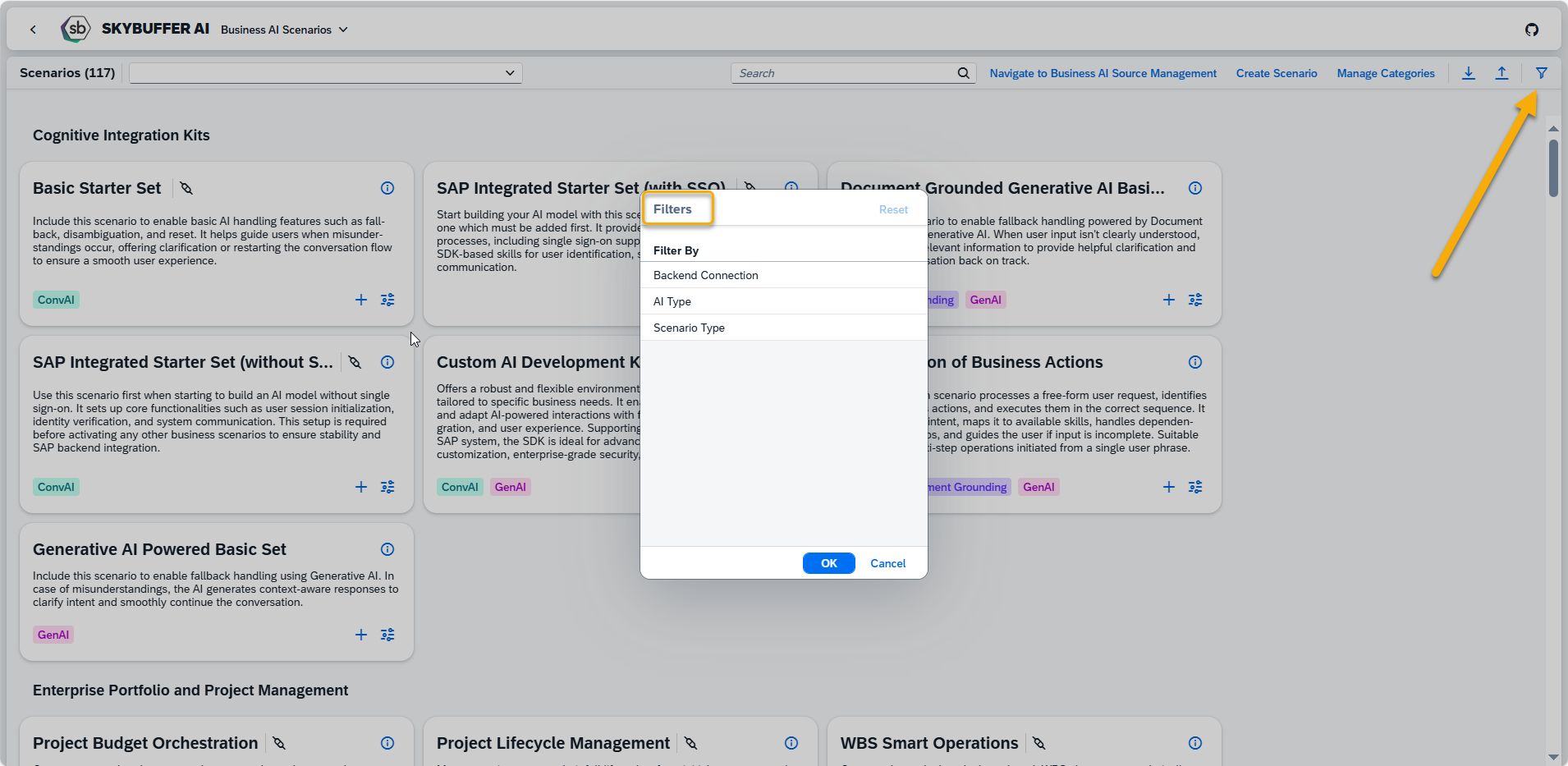Click the vertical scrollbar thumb
The image size is (1568, 766).
click(x=1553, y=168)
